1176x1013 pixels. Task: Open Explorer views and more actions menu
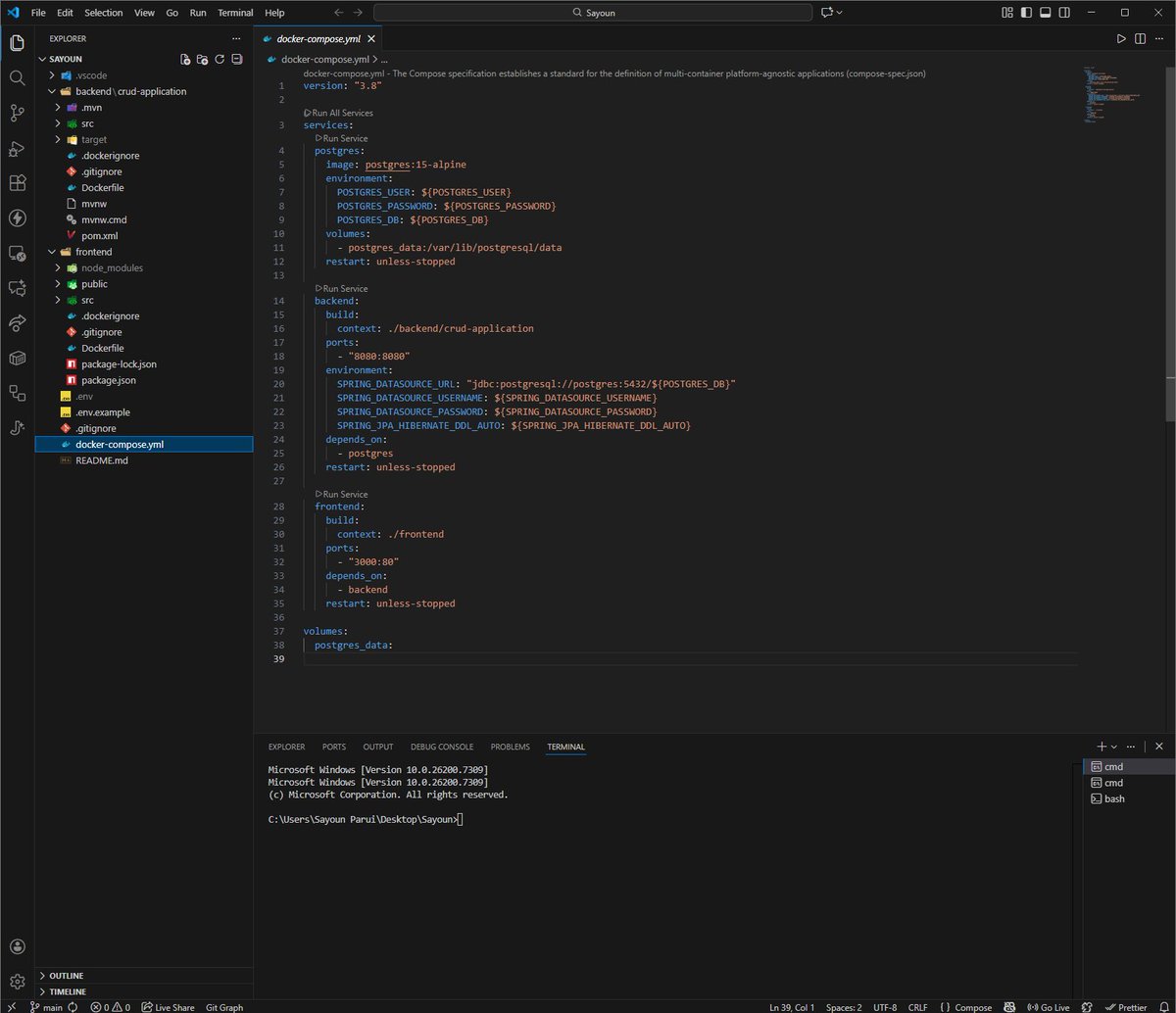[237, 38]
